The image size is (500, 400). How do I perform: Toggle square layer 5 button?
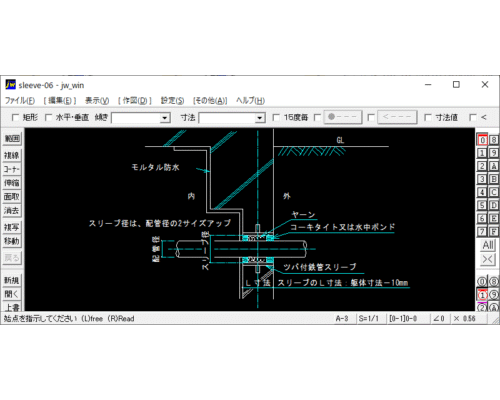click(x=482, y=205)
